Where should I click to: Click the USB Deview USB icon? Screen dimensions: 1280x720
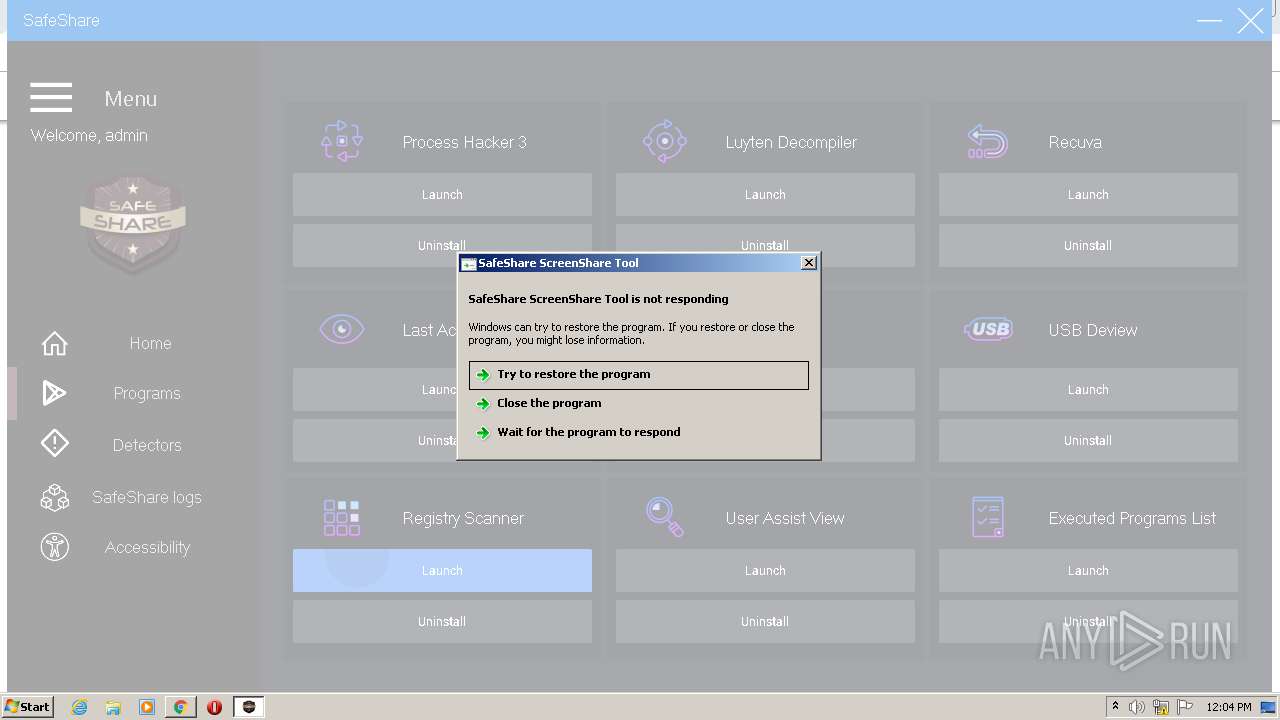click(988, 329)
